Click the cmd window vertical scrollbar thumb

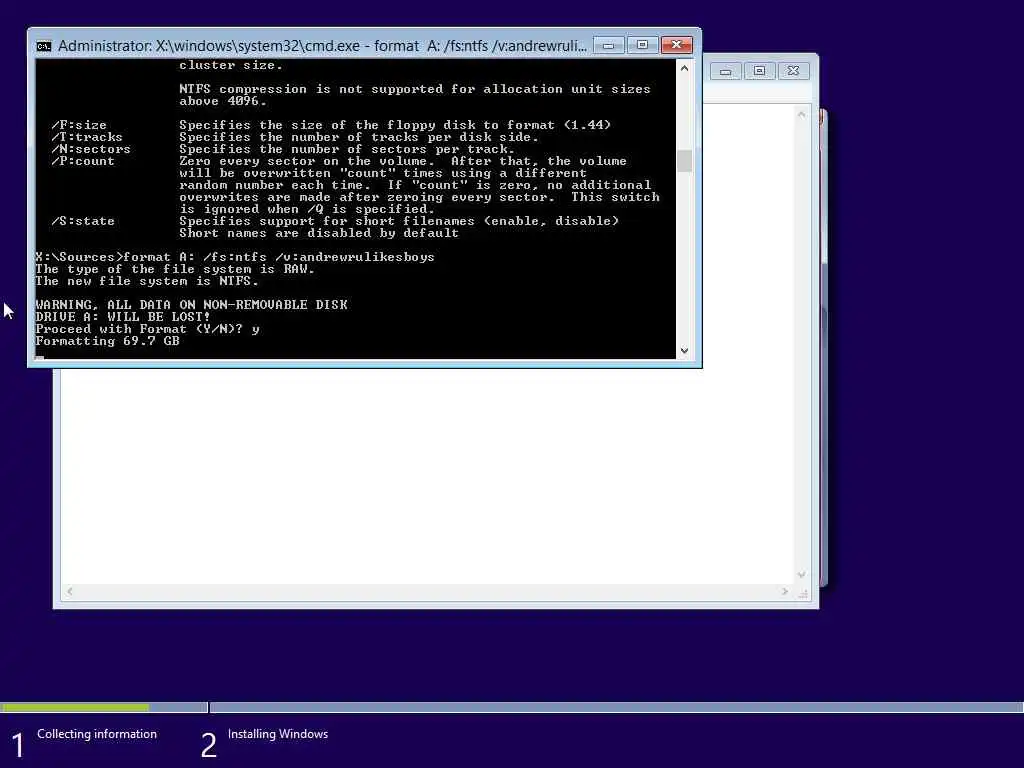click(x=684, y=161)
